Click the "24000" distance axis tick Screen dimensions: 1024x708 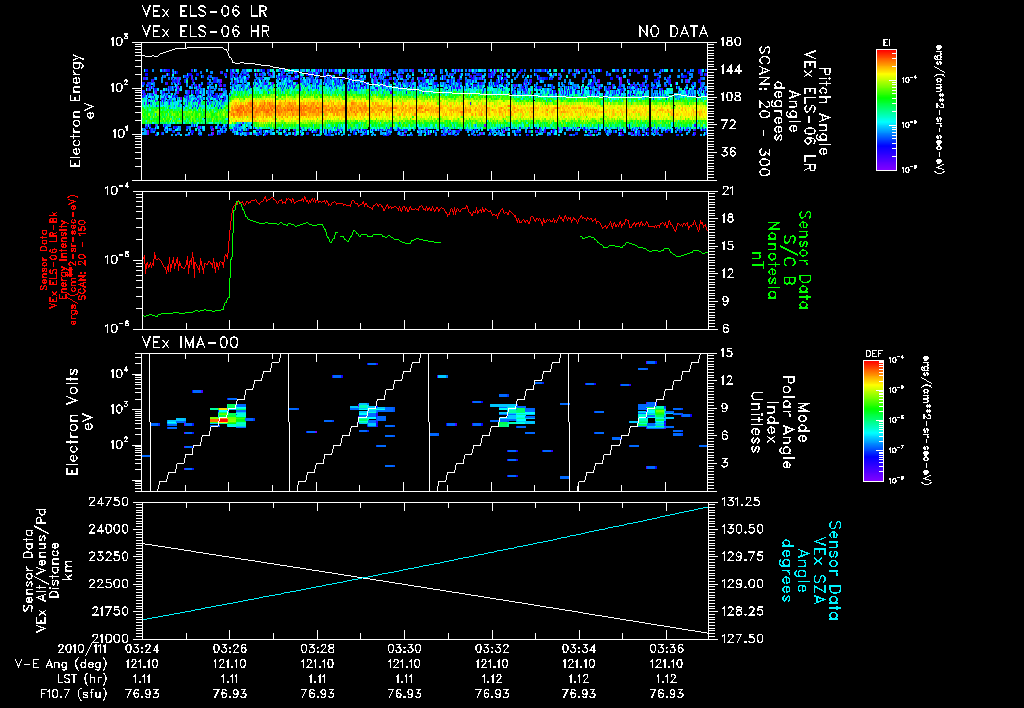pyautogui.click(x=108, y=529)
